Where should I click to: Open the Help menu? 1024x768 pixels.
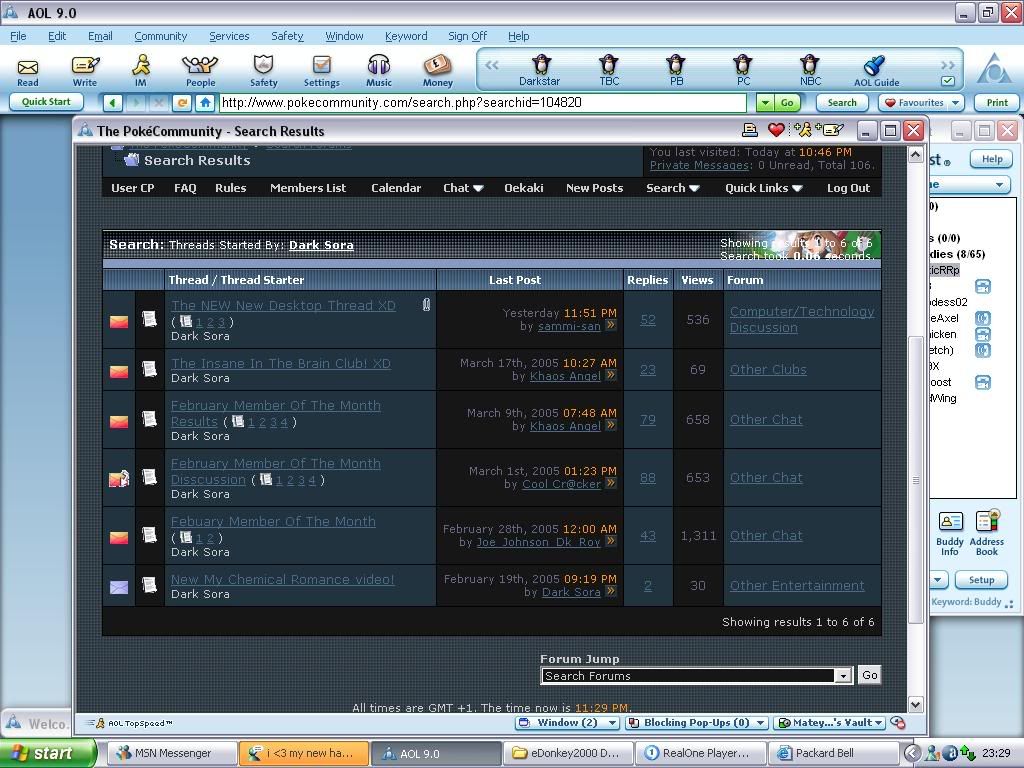519,36
